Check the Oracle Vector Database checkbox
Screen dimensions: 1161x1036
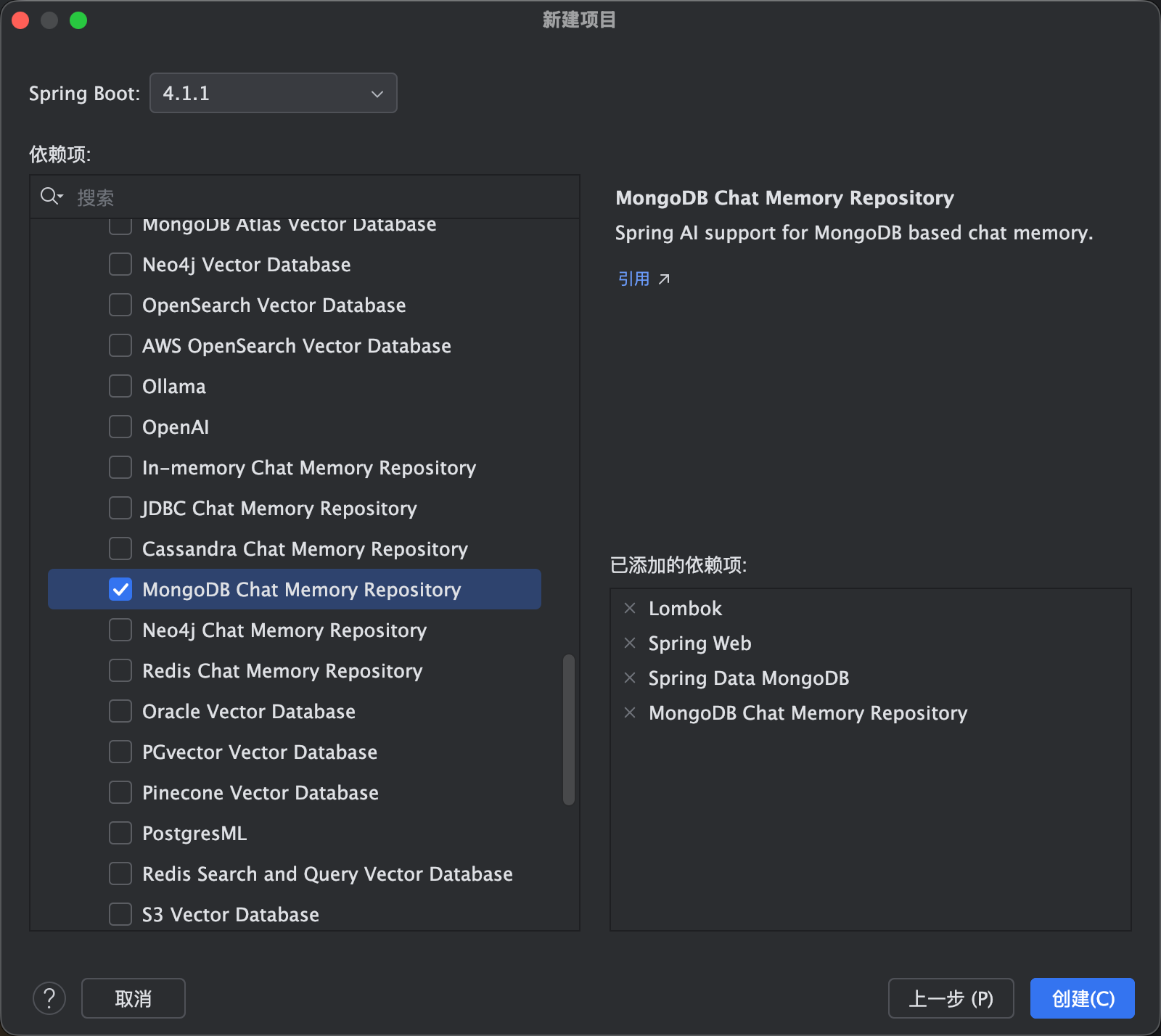coord(120,711)
